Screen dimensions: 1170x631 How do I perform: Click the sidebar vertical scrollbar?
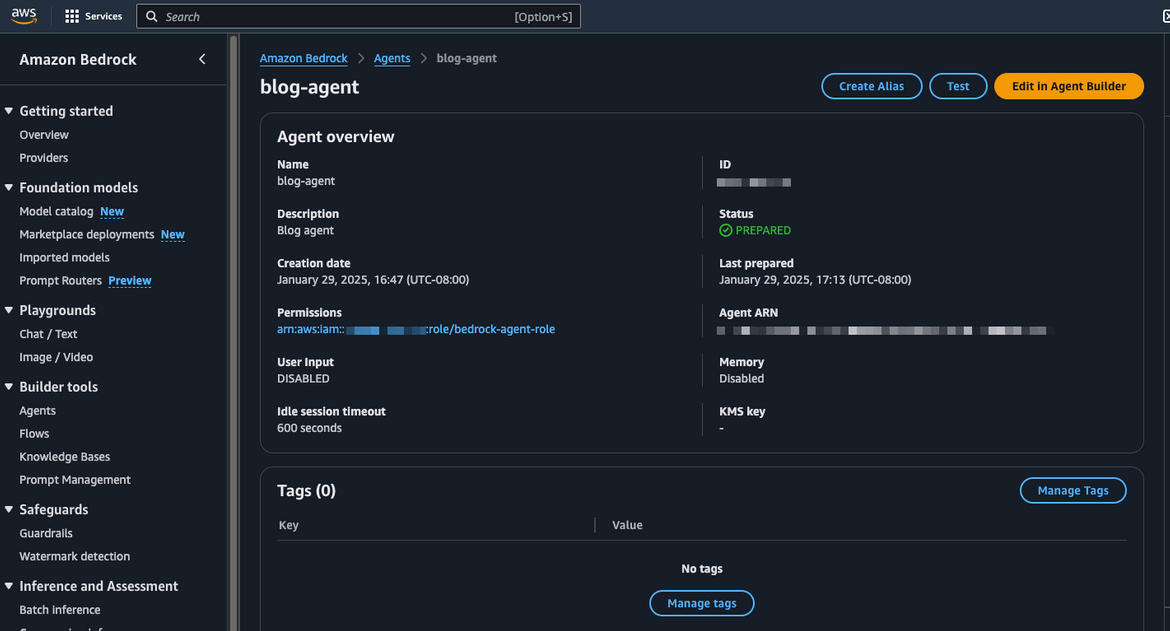tap(234, 332)
